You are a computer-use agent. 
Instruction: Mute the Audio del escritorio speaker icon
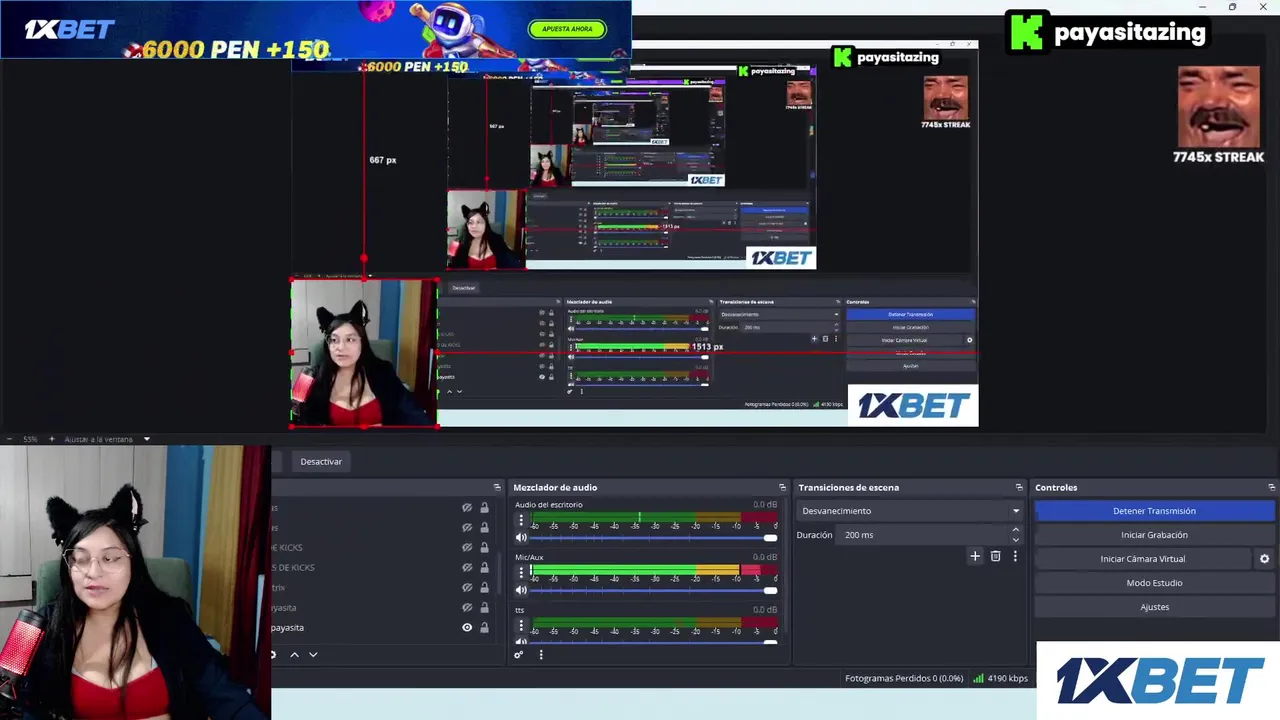(521, 538)
